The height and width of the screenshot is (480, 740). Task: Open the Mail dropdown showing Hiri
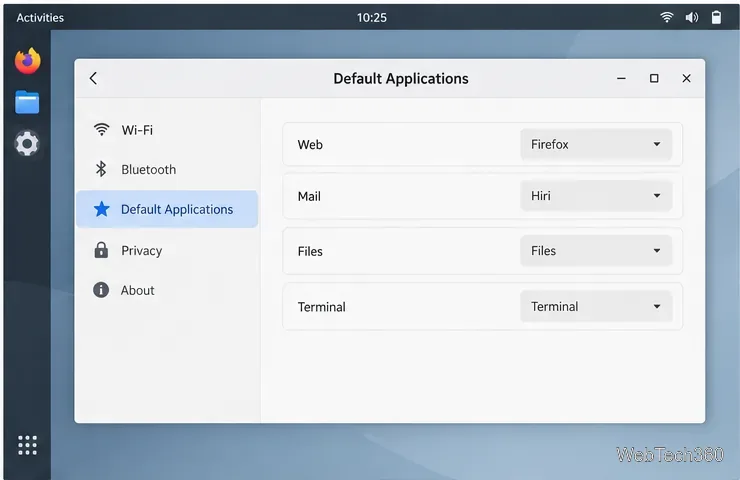pos(596,195)
